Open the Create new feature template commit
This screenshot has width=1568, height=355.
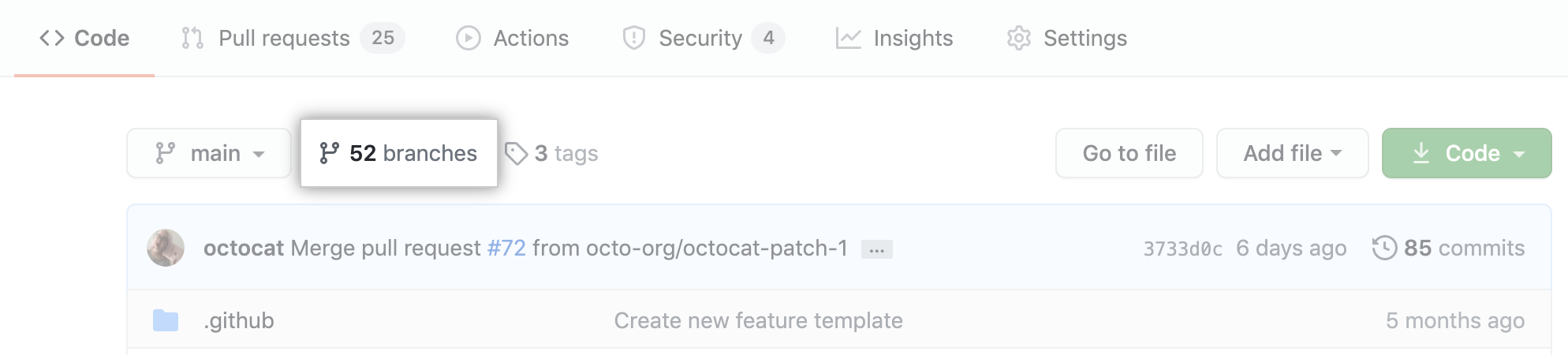pos(758,320)
